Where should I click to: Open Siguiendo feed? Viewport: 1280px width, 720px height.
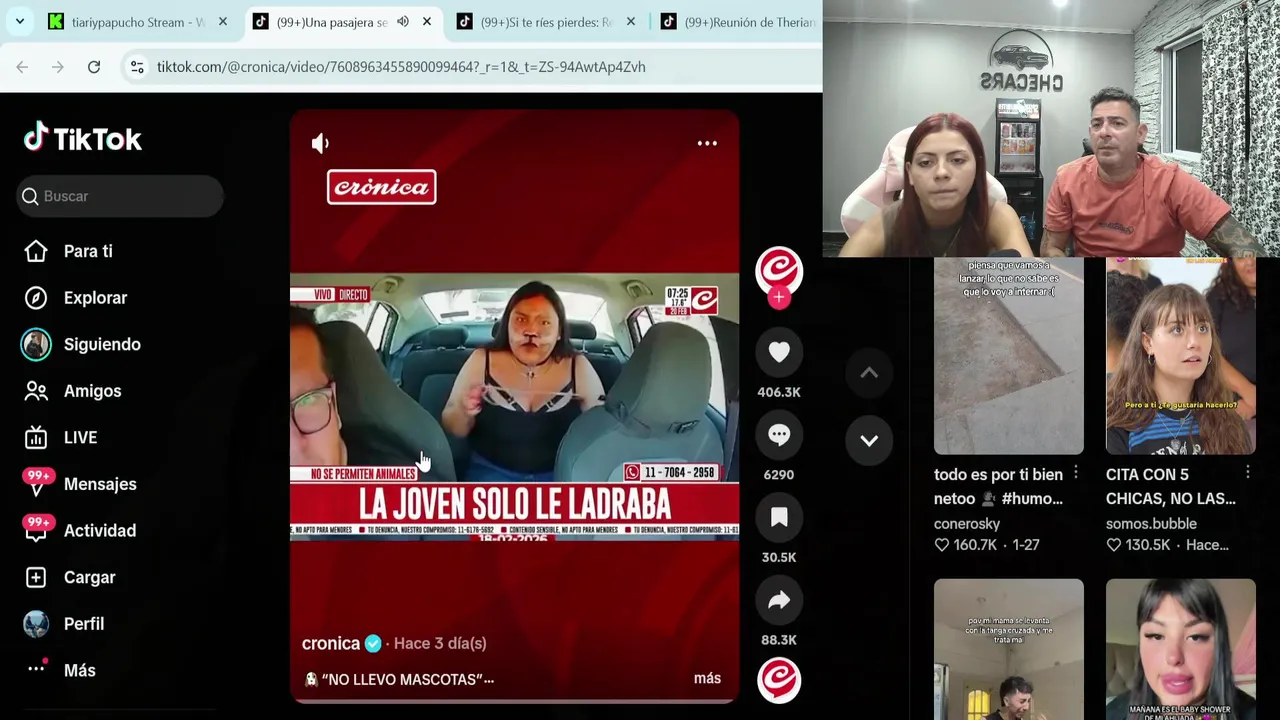[102, 344]
